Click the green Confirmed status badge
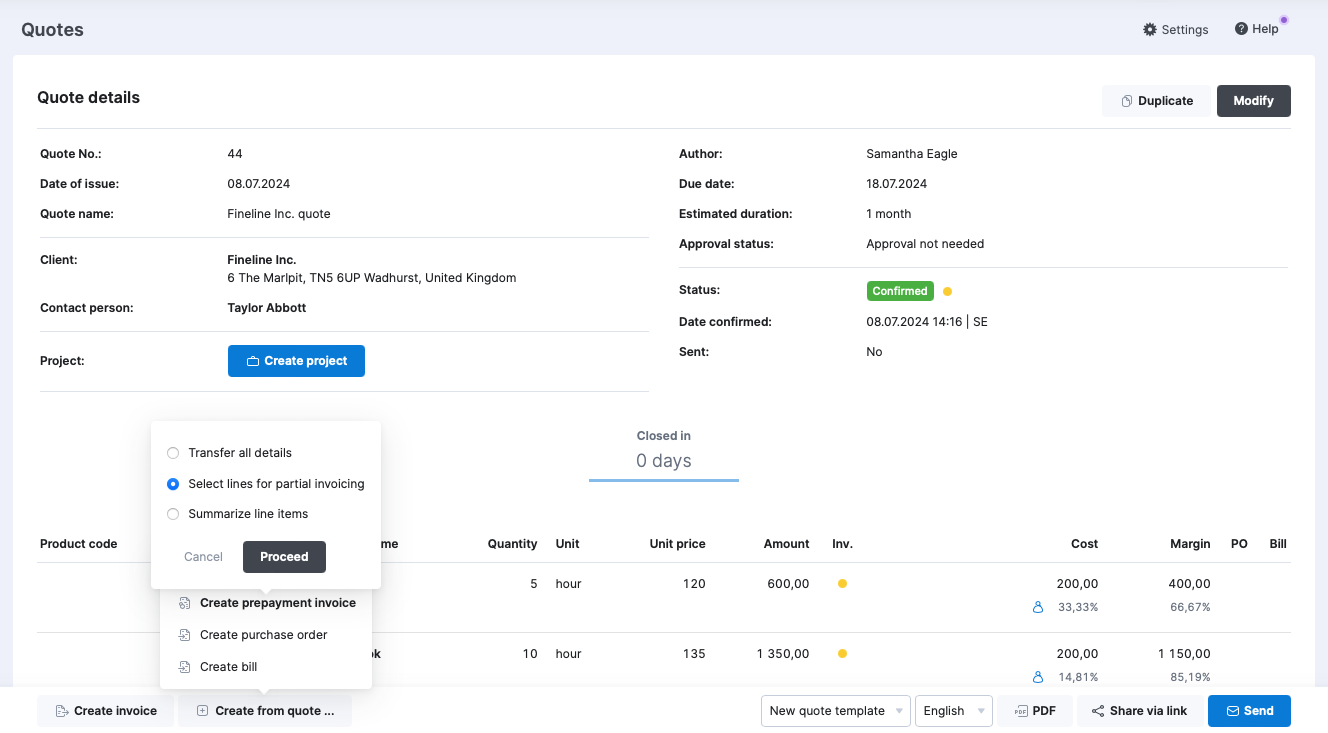The image size is (1328, 733). point(900,291)
